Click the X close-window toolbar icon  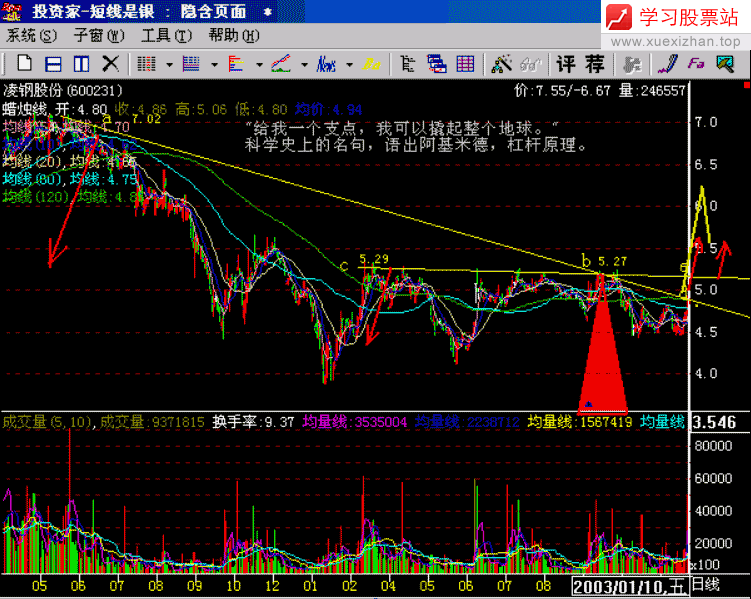point(111,64)
